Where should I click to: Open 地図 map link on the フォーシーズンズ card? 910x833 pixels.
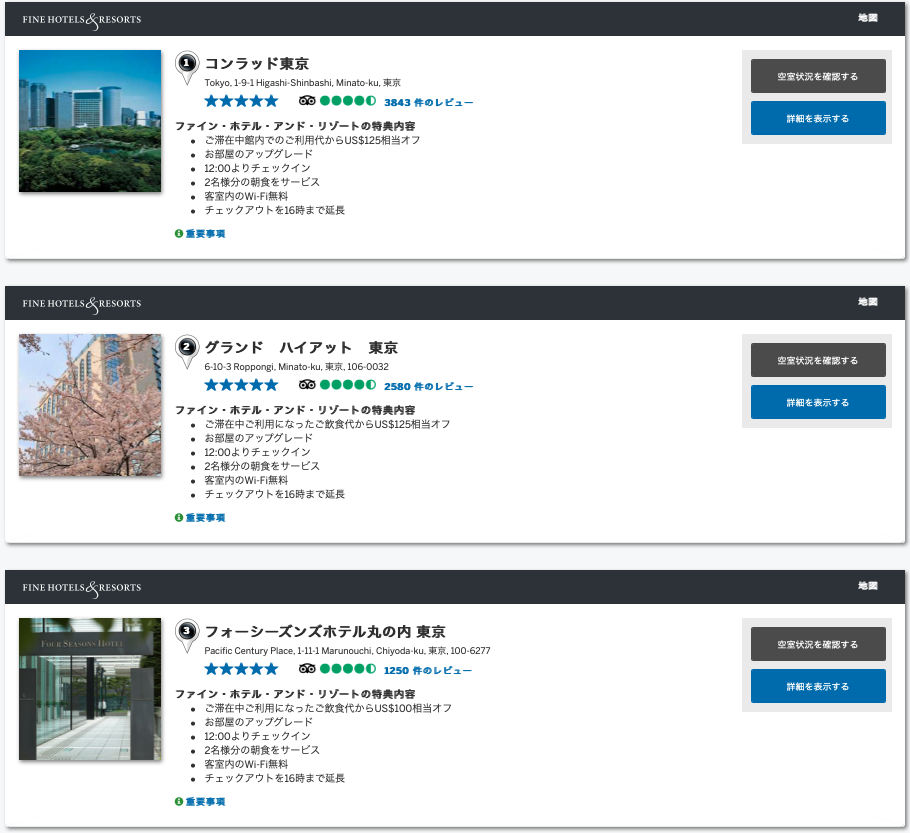(x=868, y=586)
